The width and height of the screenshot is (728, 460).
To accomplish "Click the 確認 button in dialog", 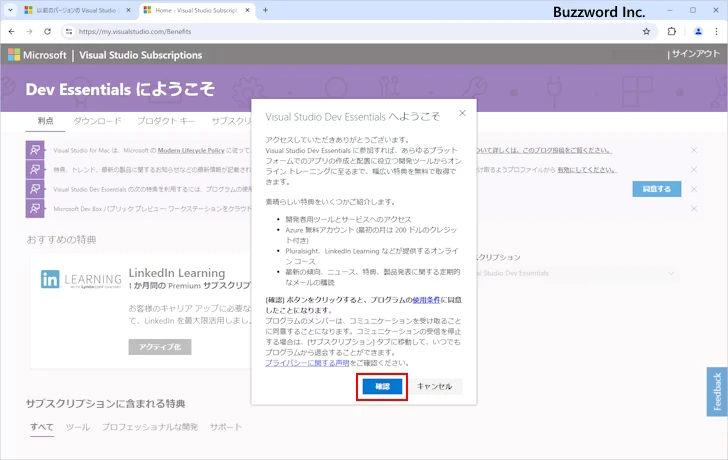I will coord(382,386).
